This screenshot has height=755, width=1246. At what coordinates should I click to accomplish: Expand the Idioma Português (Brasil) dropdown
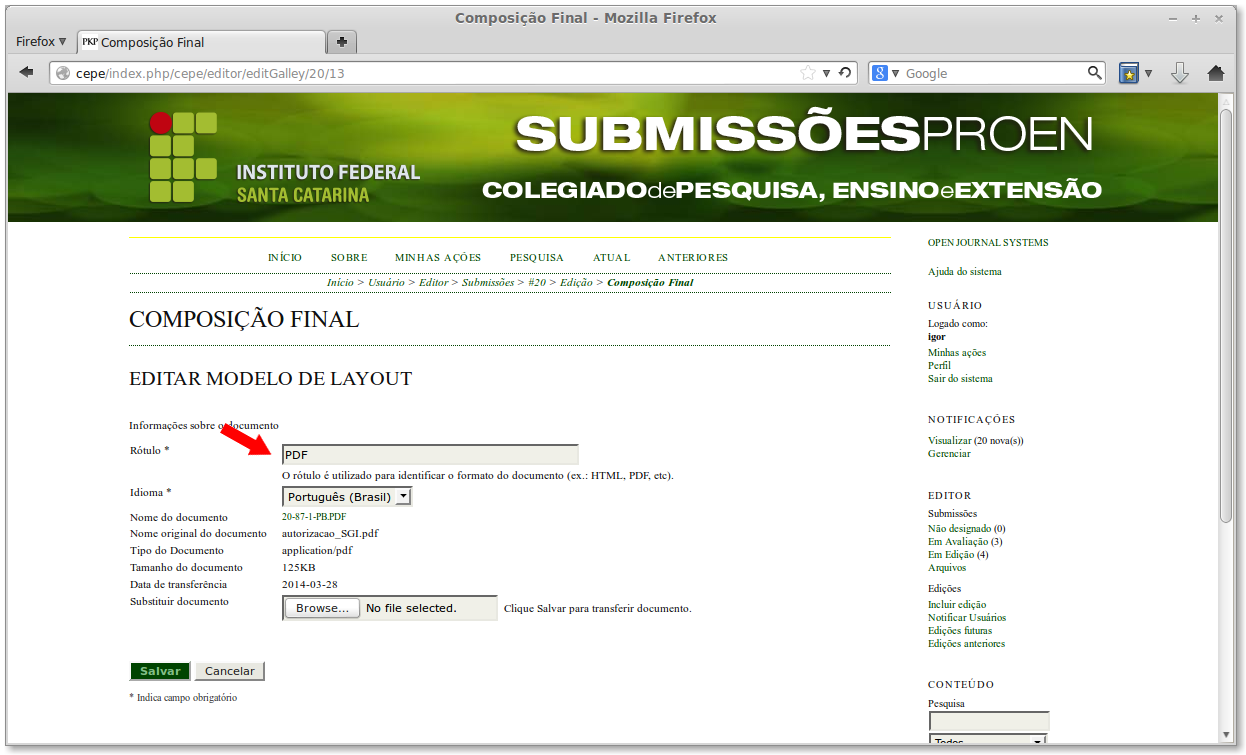click(347, 497)
